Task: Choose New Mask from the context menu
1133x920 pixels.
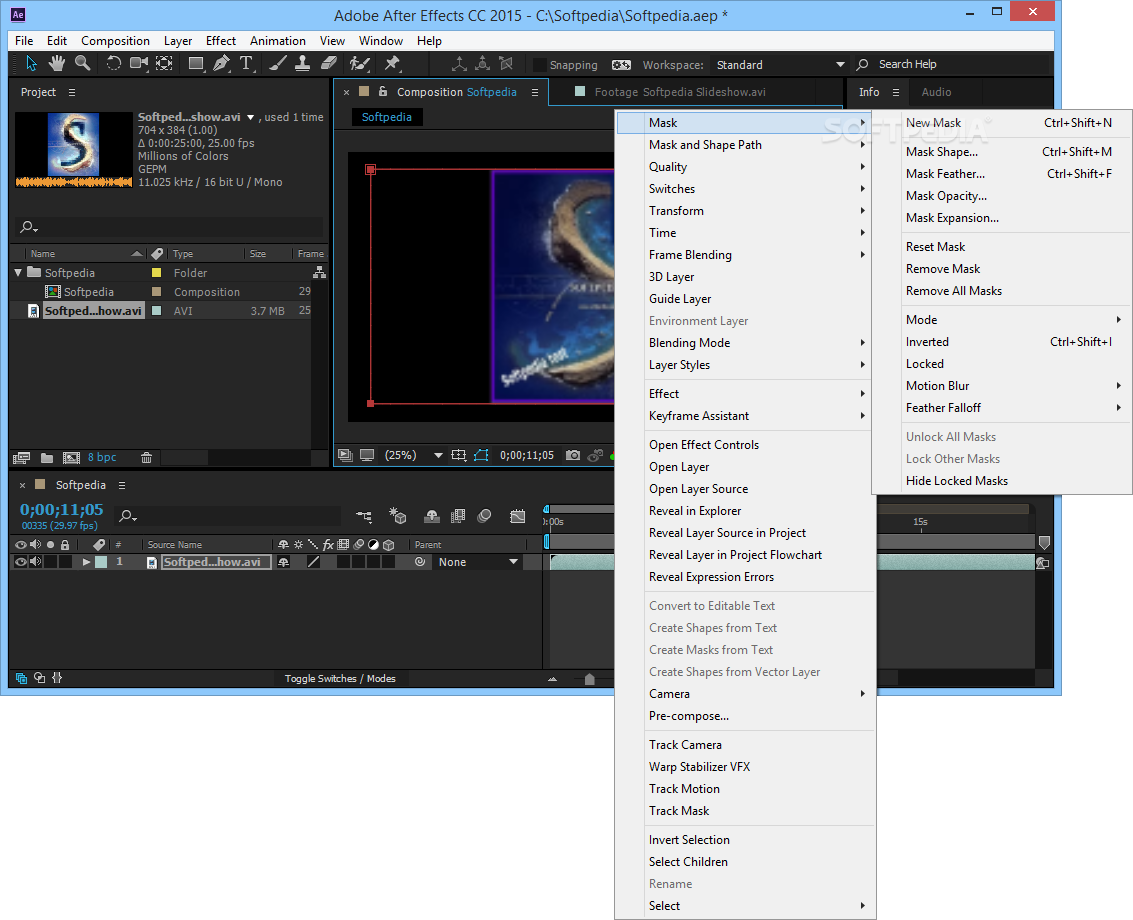Action: (933, 122)
